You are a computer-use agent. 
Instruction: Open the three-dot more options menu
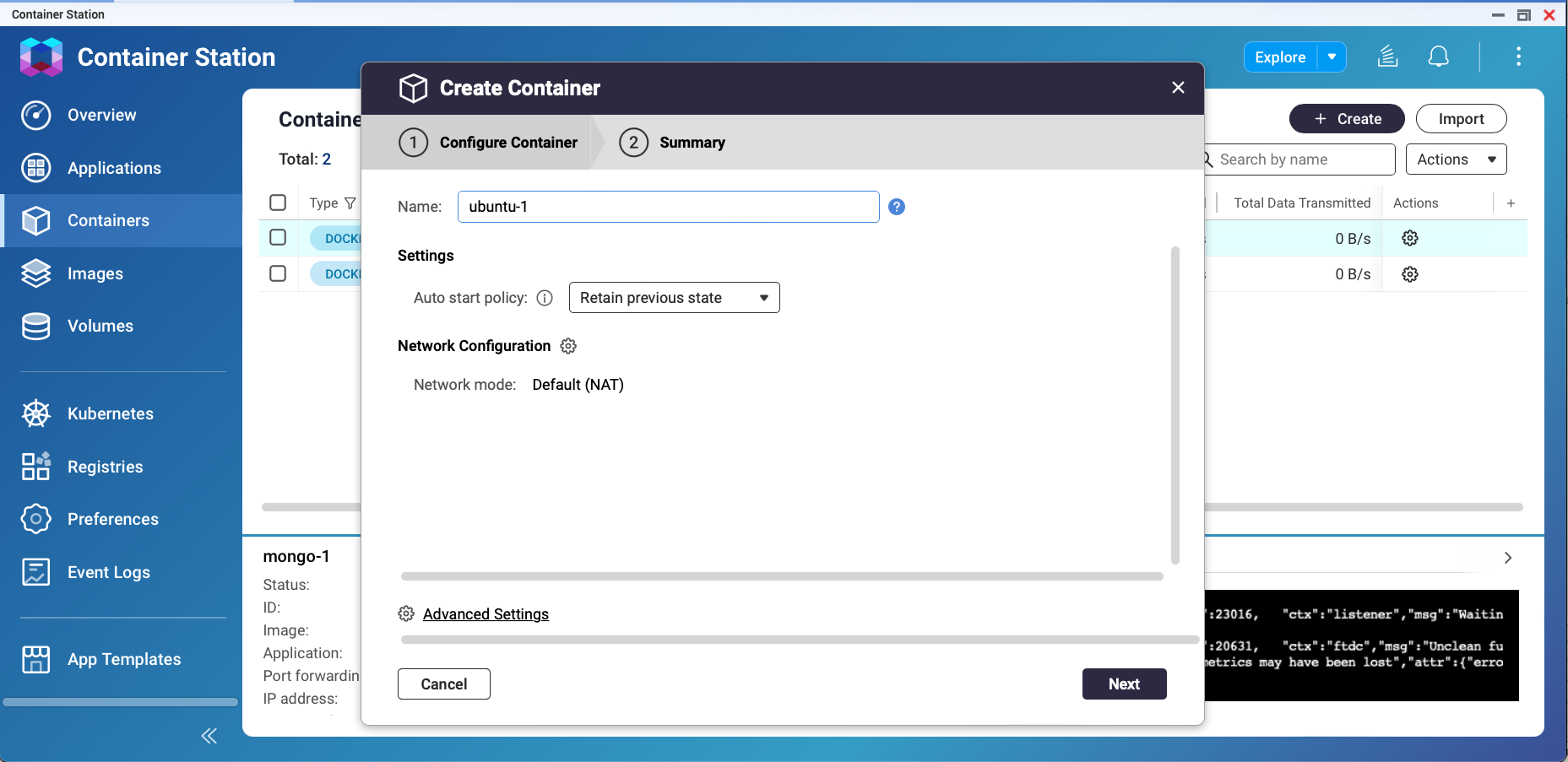[1518, 57]
